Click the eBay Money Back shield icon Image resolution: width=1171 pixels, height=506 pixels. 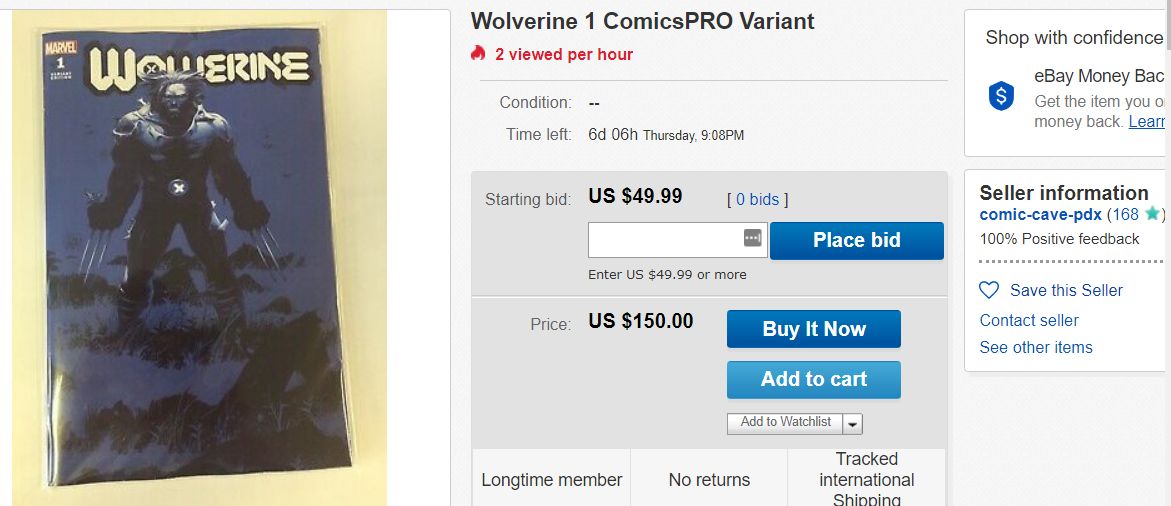[x=1001, y=96]
